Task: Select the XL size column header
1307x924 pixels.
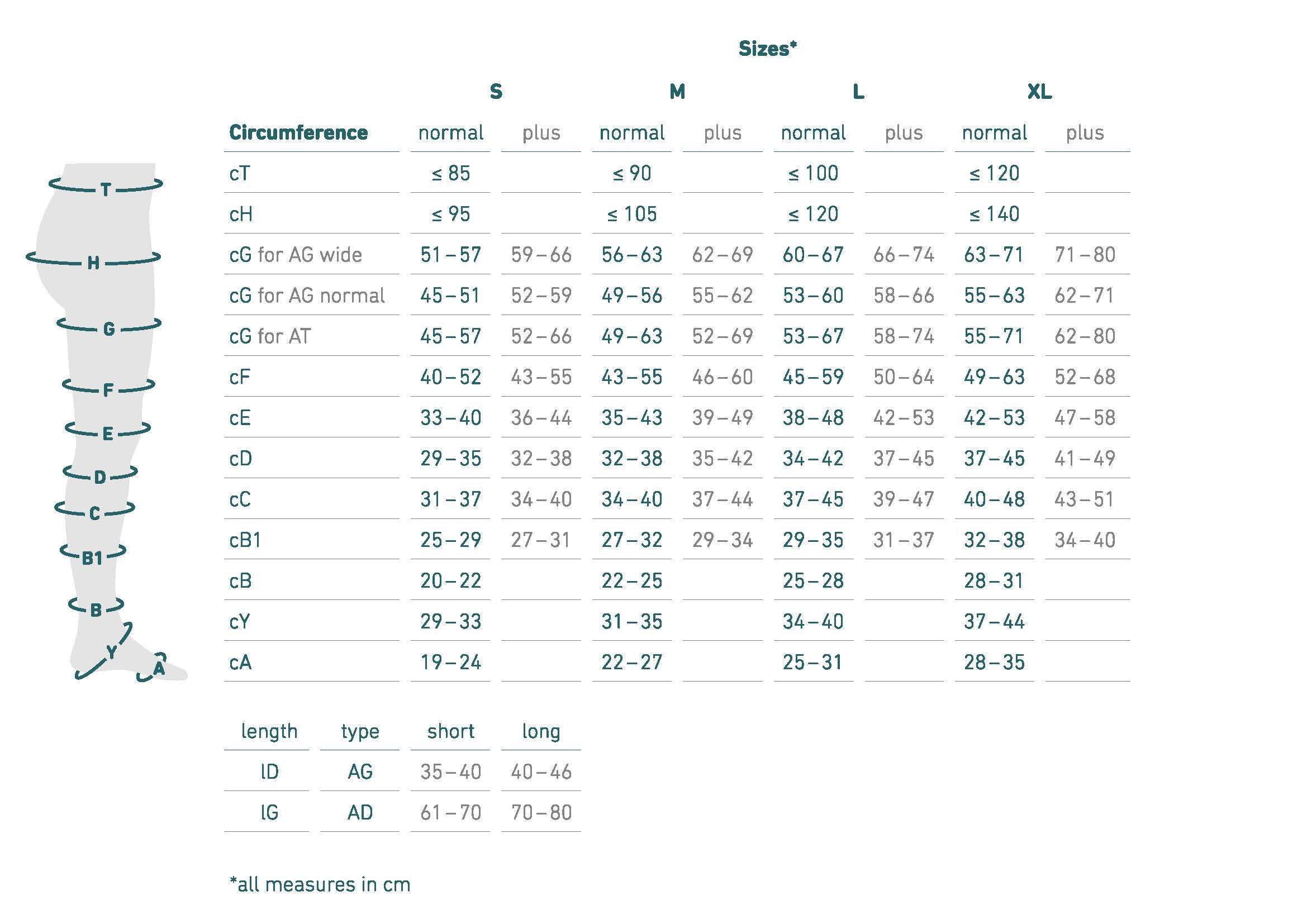Action: coord(1039,92)
